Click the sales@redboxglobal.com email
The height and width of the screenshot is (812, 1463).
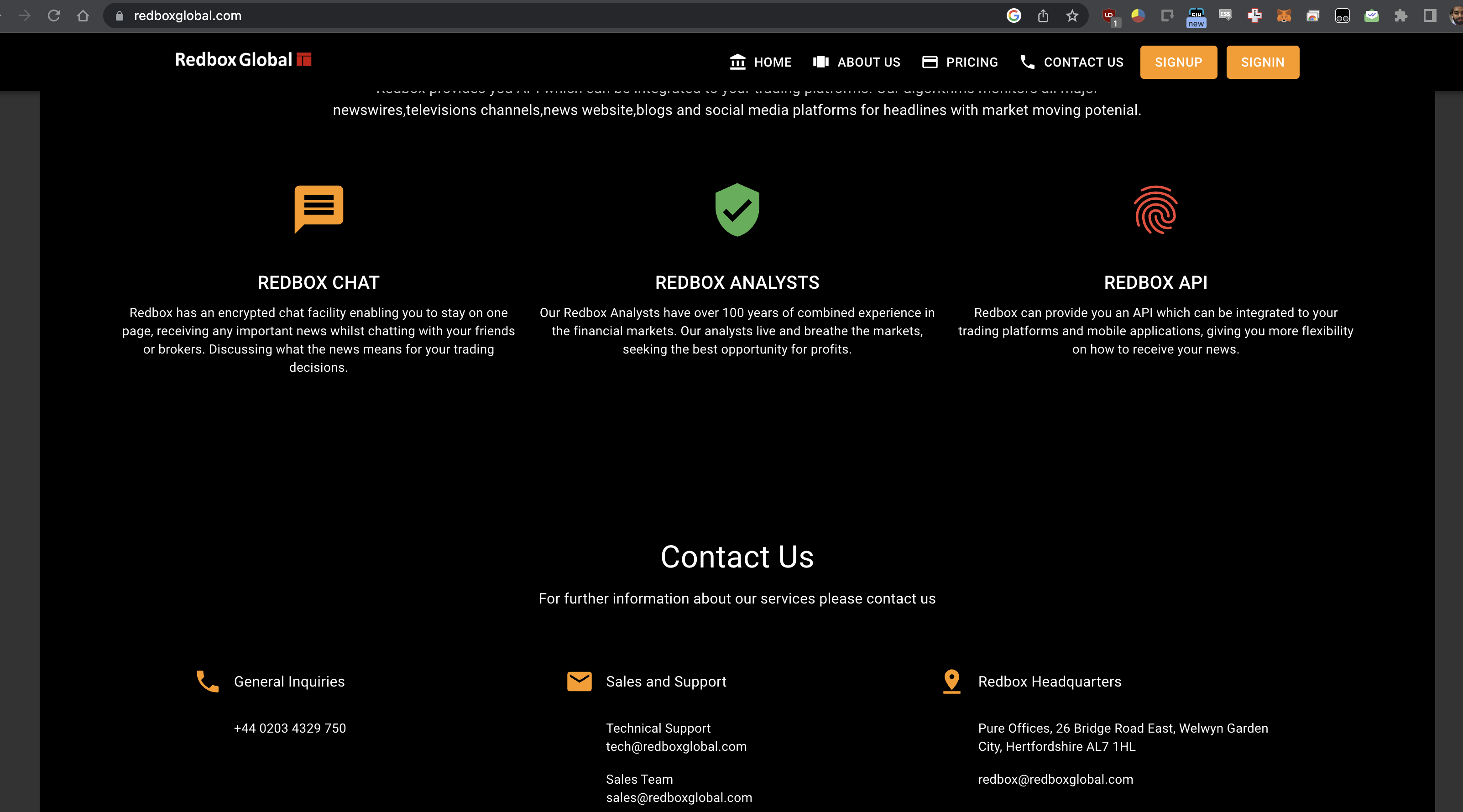coord(679,797)
